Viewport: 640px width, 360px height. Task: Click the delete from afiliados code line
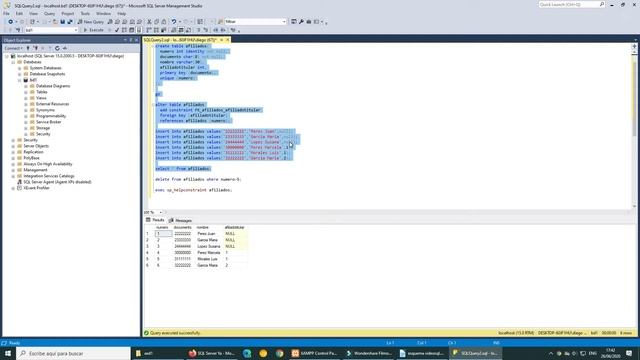pyautogui.click(x=198, y=179)
